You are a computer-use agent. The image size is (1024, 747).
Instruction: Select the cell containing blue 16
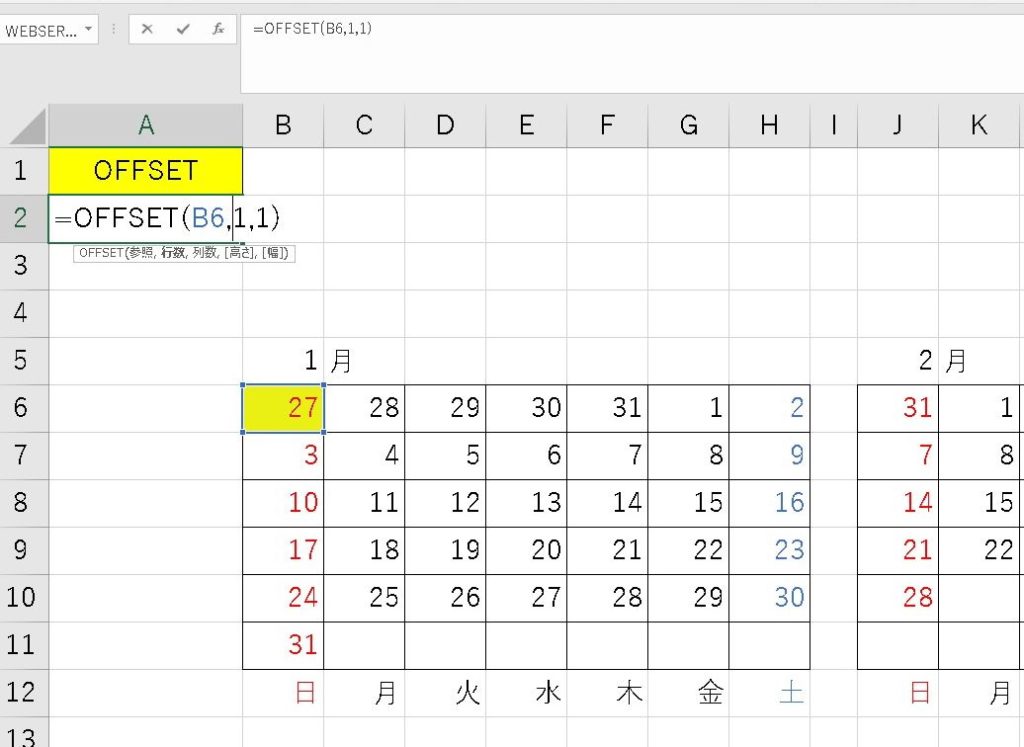[769, 502]
